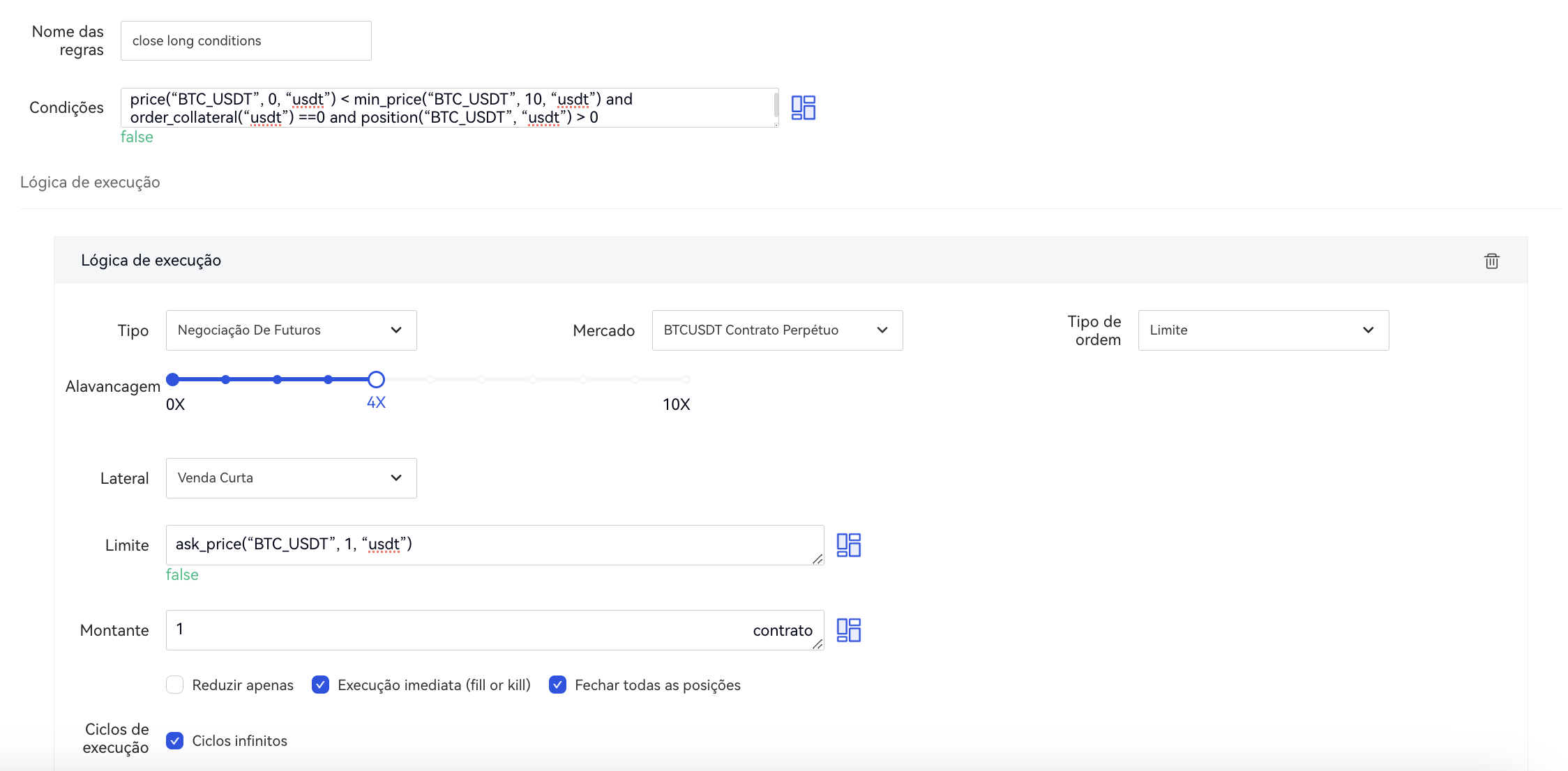
Task: Uncheck Execução imediata (fill or kill)
Action: click(x=321, y=685)
